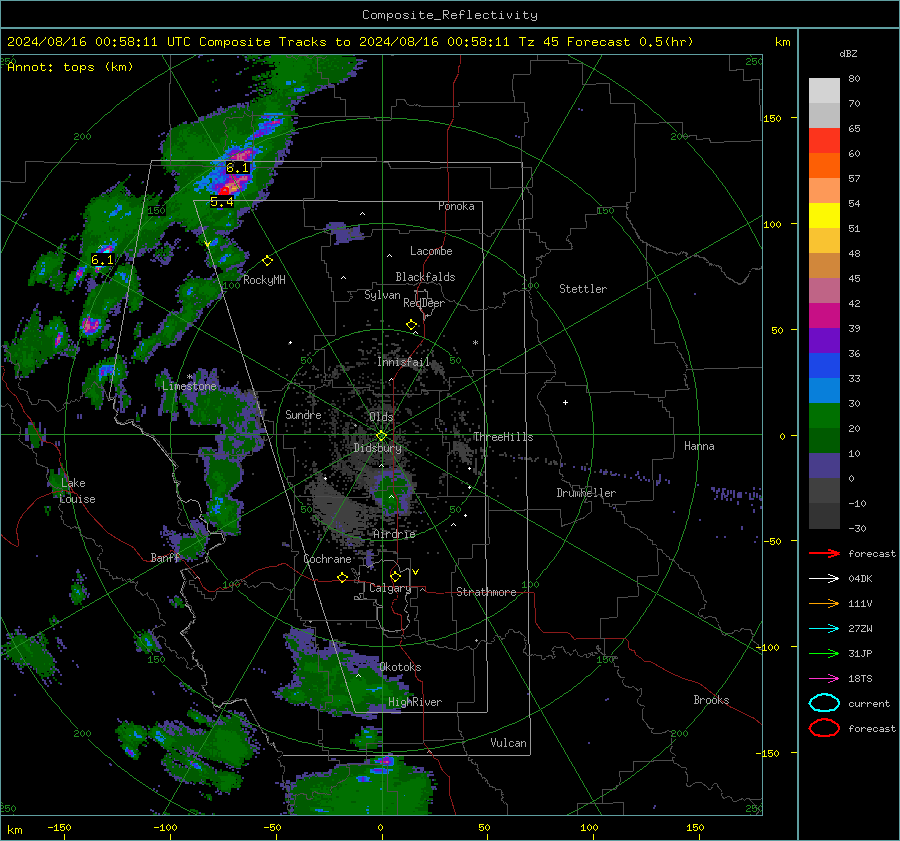Select the Calgary city label

coord(390,588)
